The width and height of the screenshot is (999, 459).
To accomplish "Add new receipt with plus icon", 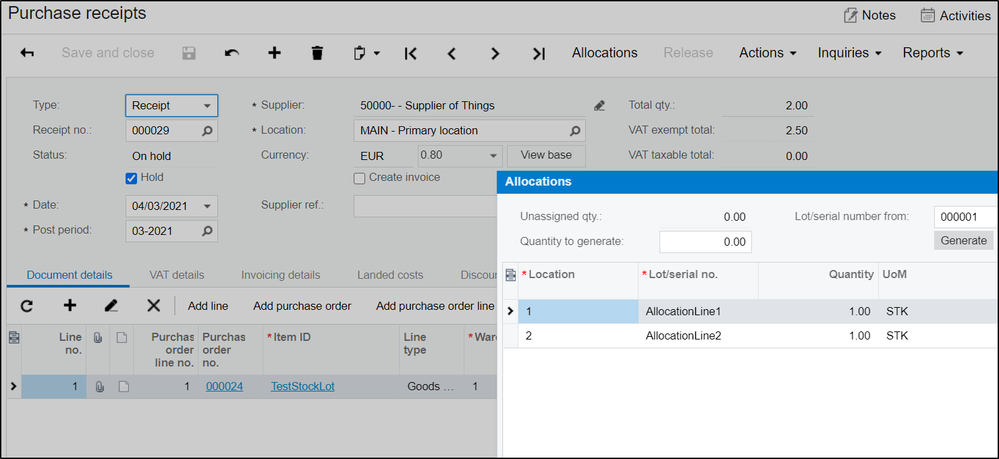I will point(274,53).
